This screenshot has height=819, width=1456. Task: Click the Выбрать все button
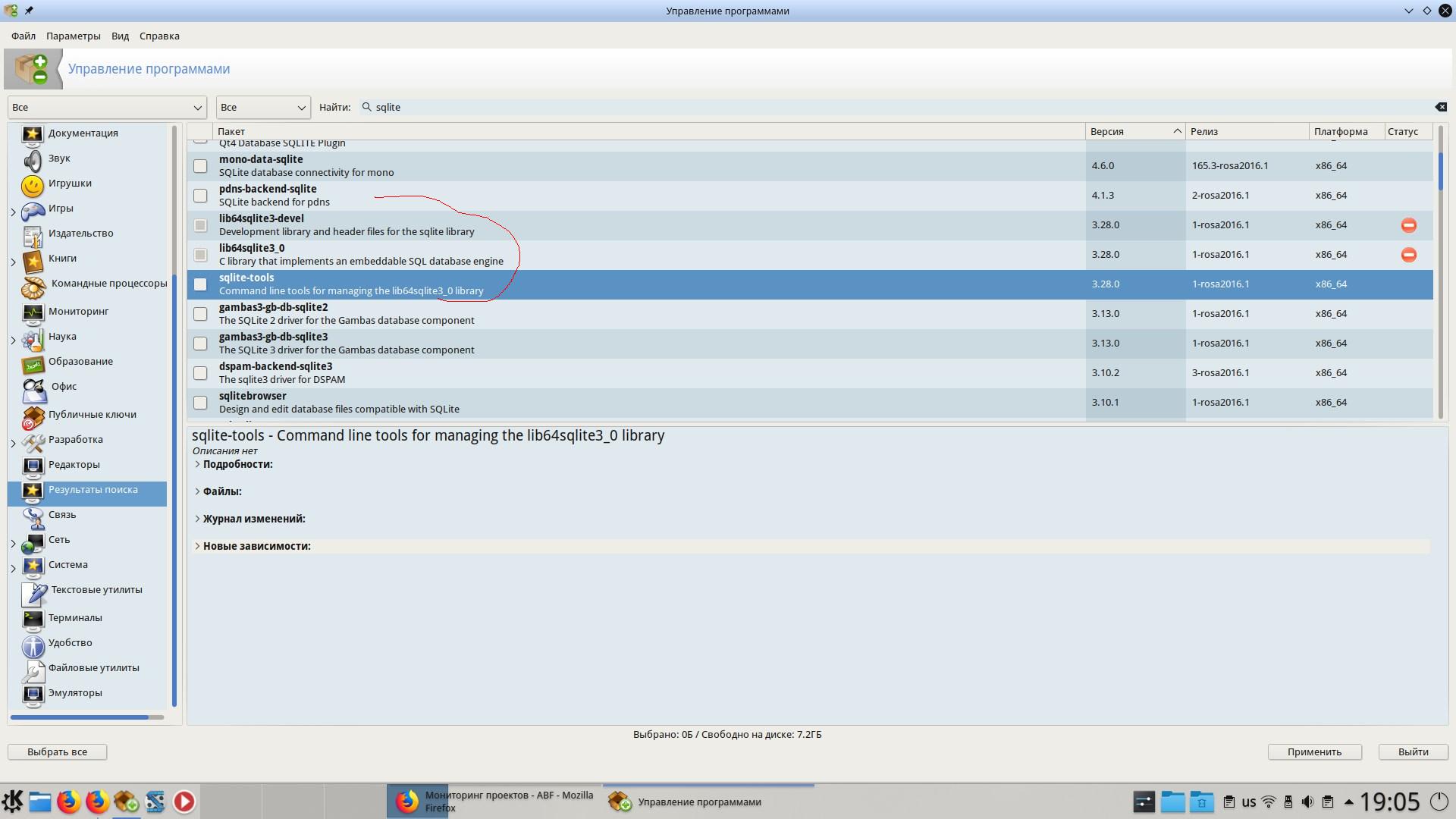(57, 752)
